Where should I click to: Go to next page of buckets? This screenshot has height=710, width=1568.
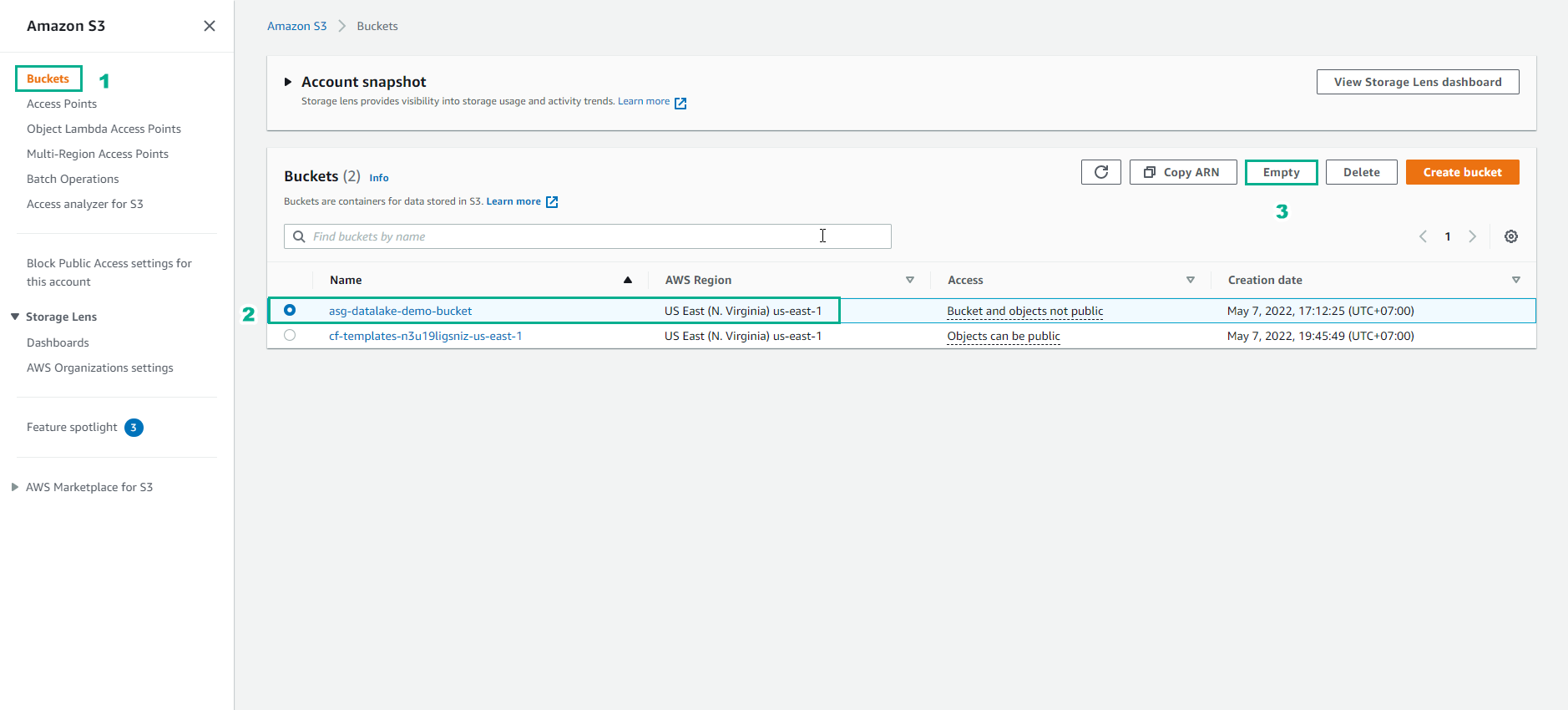pyautogui.click(x=1473, y=236)
